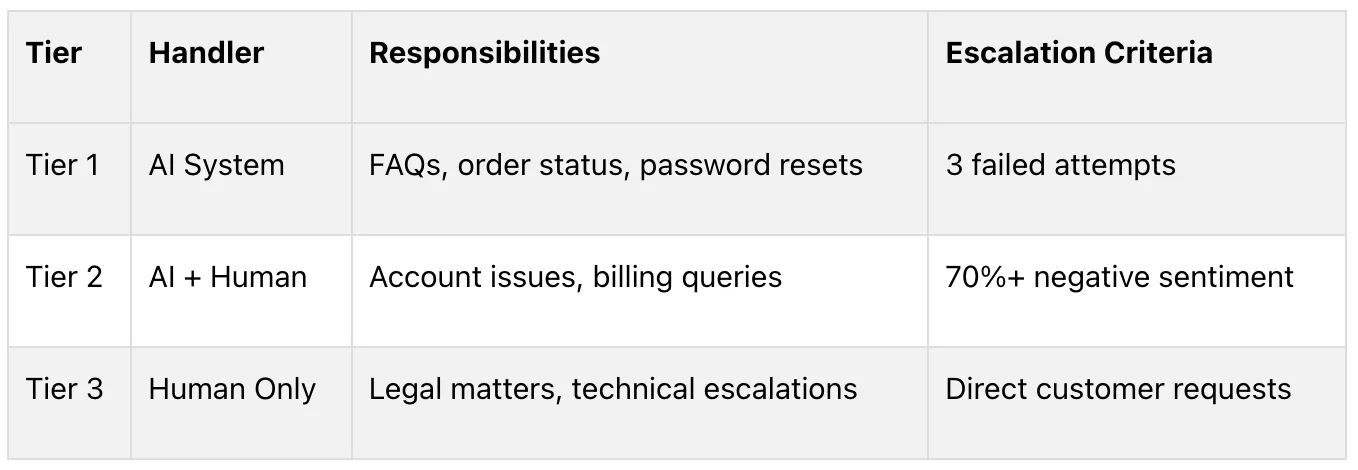Click the Tier column header
The image size is (1358, 470).
point(69,67)
